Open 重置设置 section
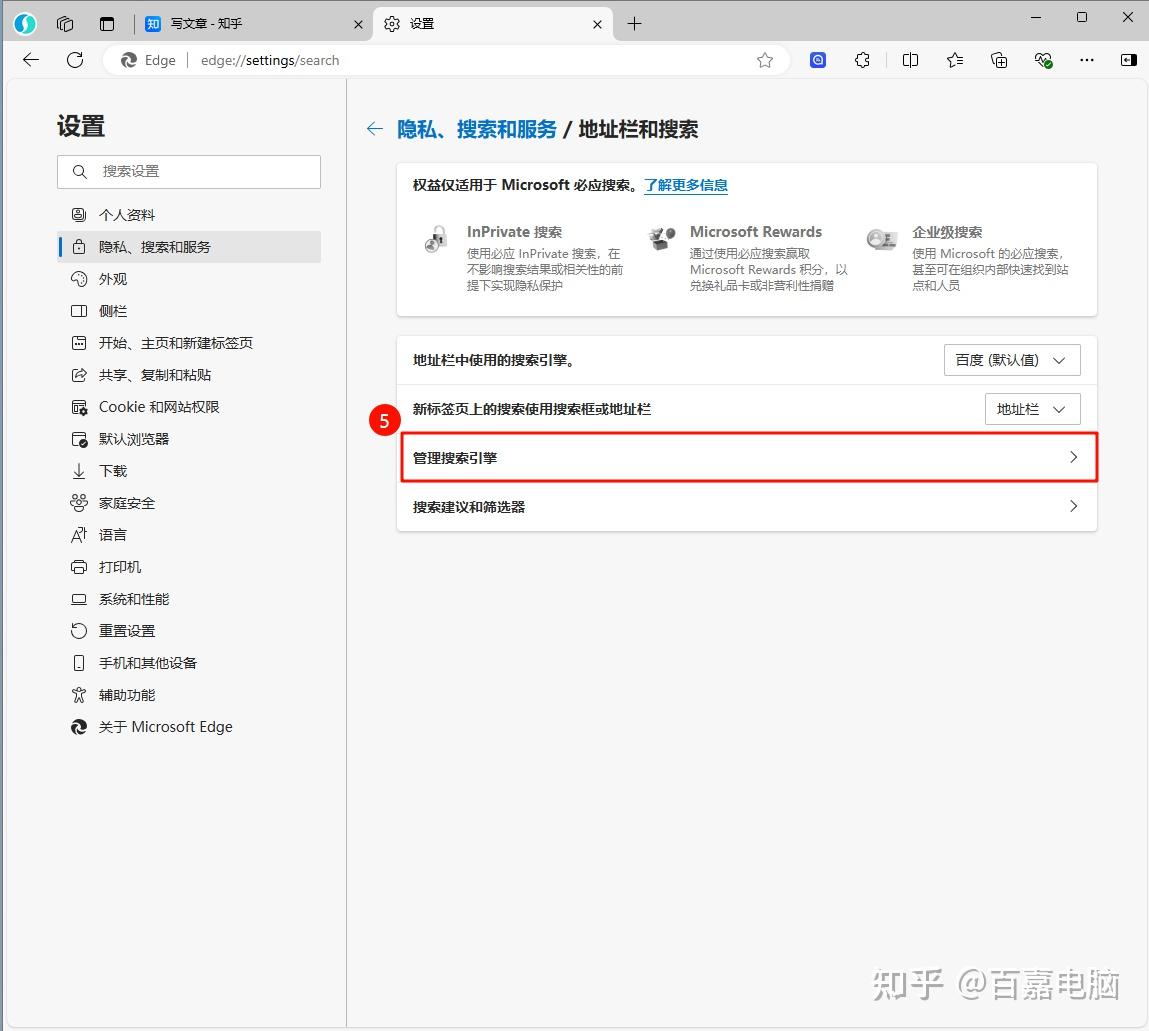 189,631
